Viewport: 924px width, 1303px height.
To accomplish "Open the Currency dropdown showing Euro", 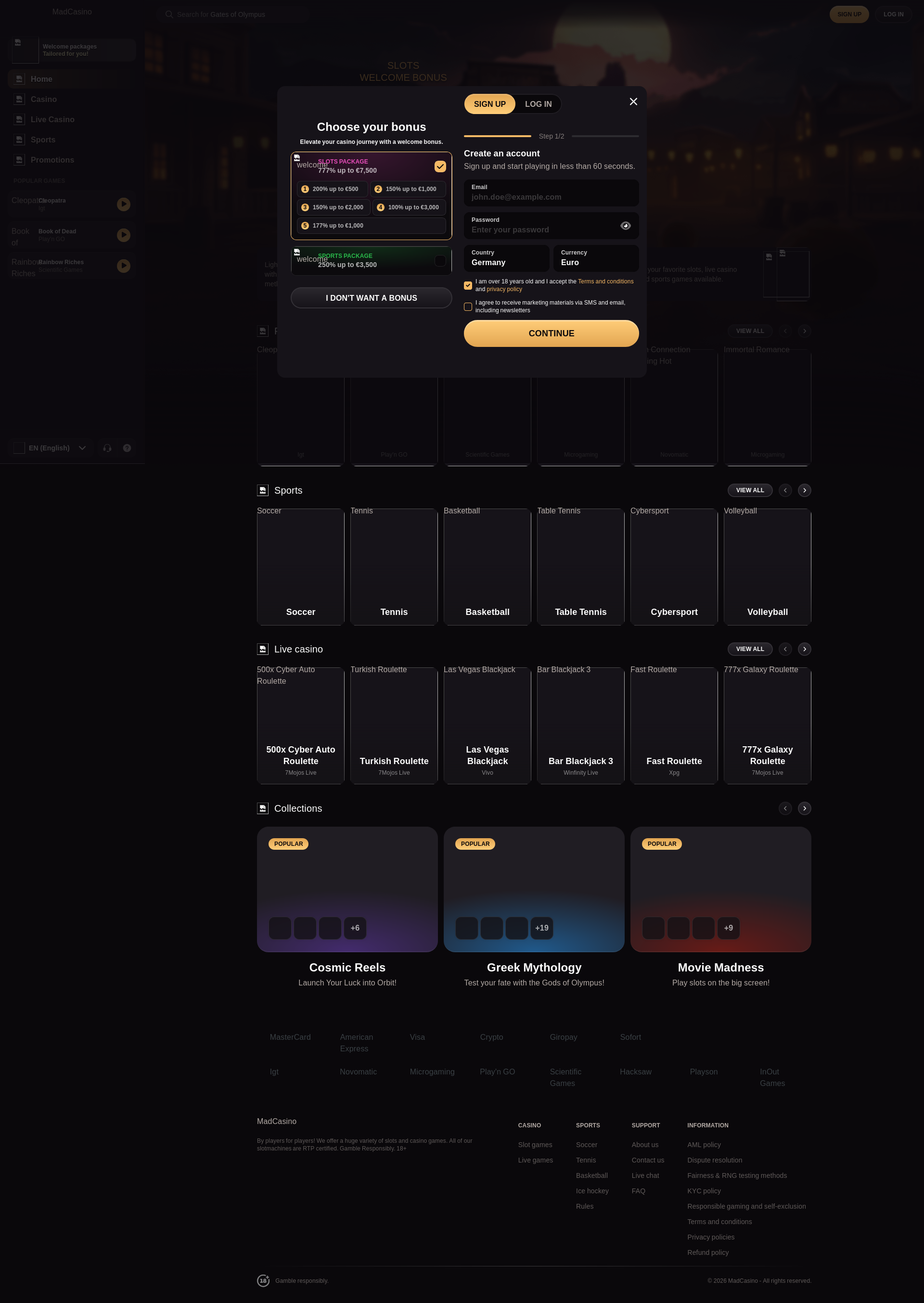I will (x=596, y=258).
